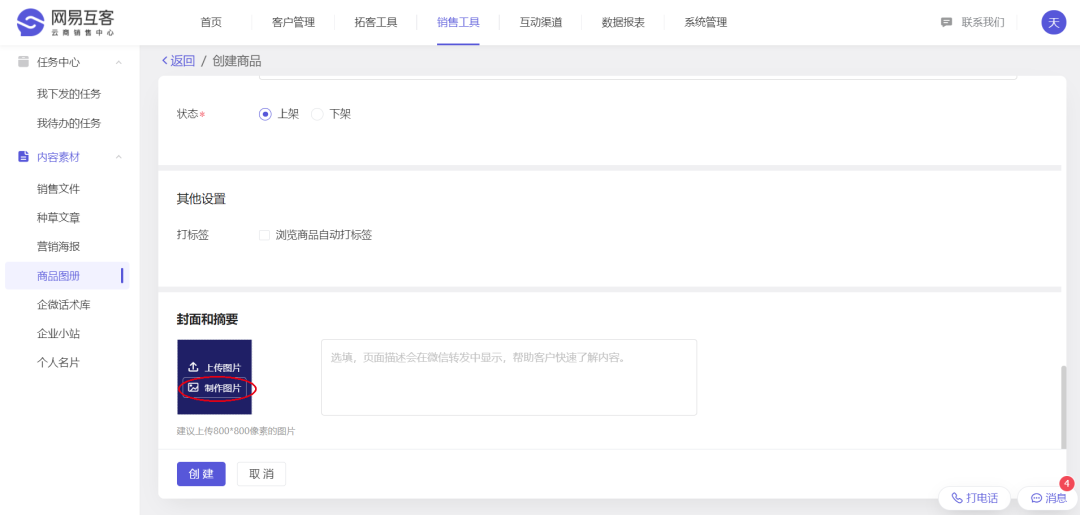Enable 浏览商品自动打标签 checkbox
The height and width of the screenshot is (515, 1080).
pyautogui.click(x=264, y=235)
